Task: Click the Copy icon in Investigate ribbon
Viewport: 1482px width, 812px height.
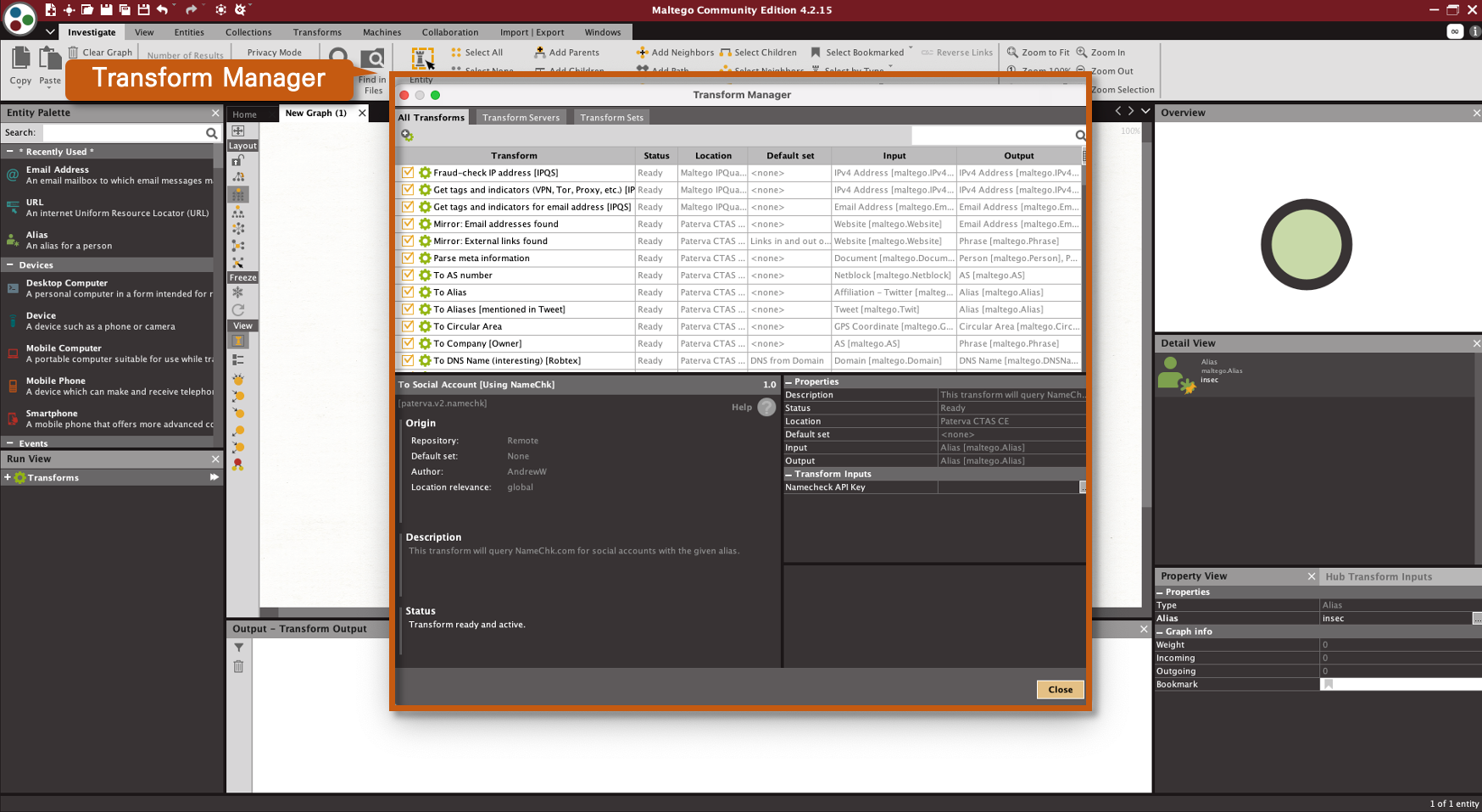Action: (20, 58)
